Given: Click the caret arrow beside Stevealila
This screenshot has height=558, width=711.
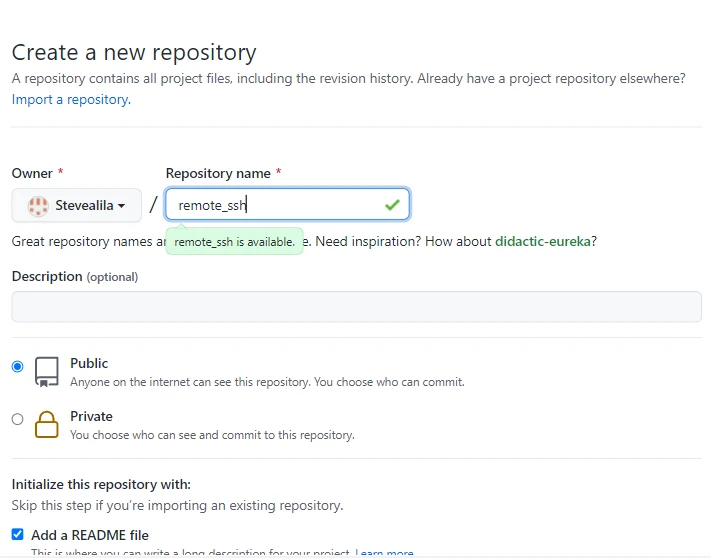Looking at the screenshot, I should pos(122,206).
